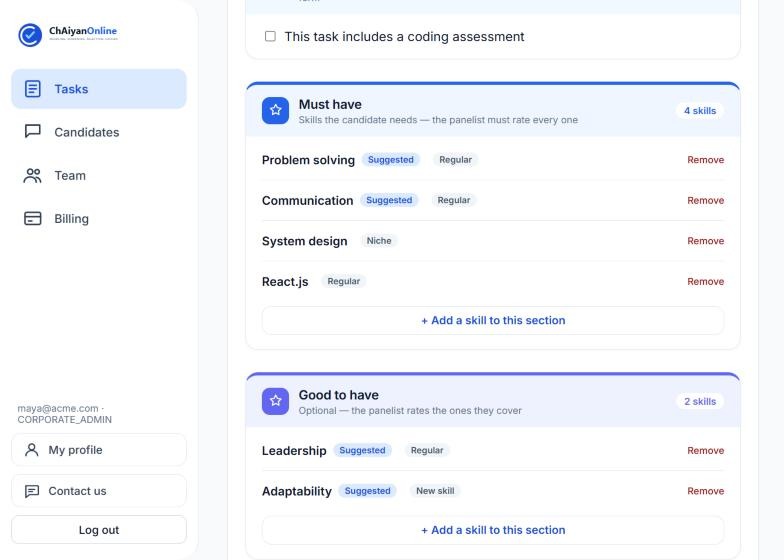Screen dimensions: 784x560
Task: Click the Regular tag on Communication
Action: pyautogui.click(x=454, y=200)
